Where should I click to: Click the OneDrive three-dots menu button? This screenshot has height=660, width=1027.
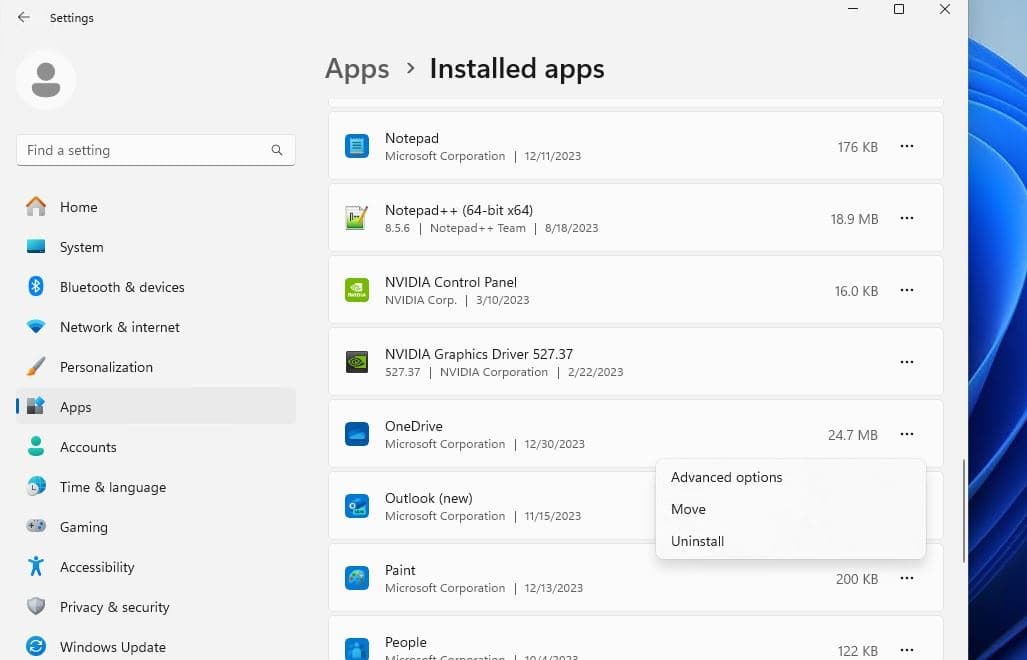pos(906,434)
